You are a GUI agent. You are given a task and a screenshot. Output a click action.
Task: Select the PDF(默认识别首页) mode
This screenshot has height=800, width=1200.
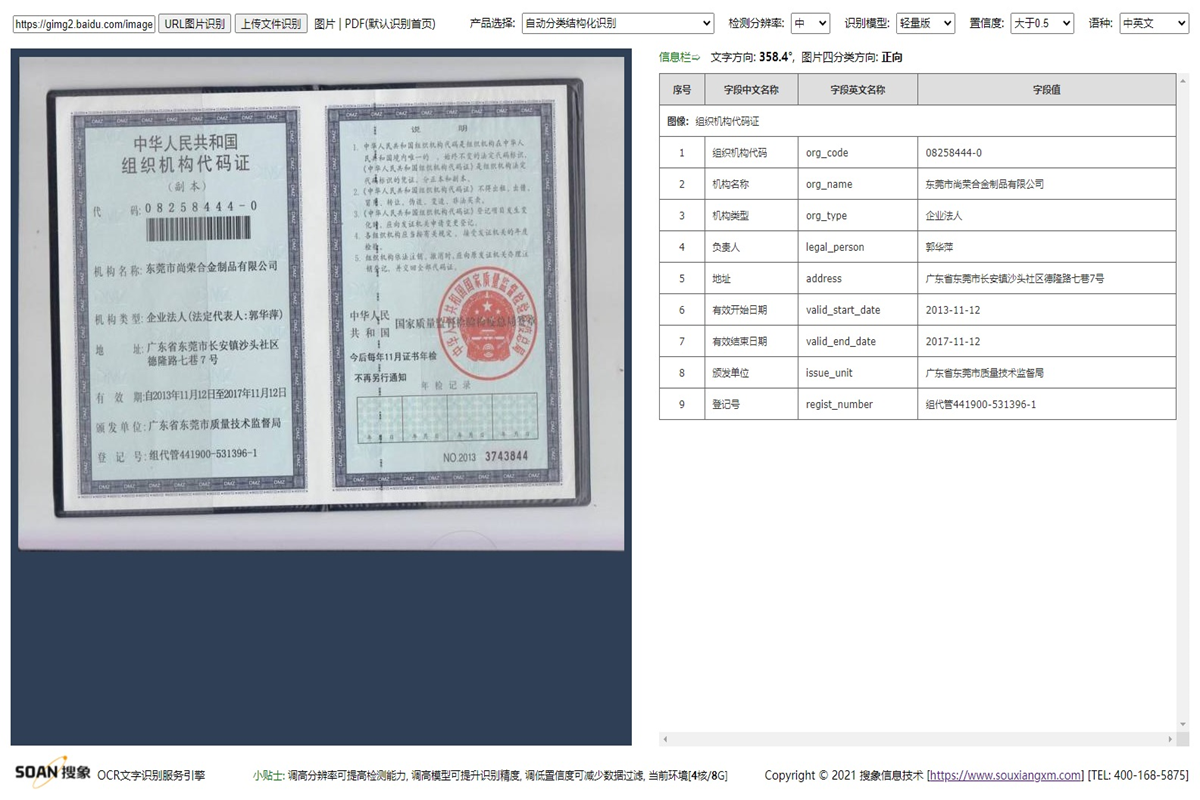392,23
